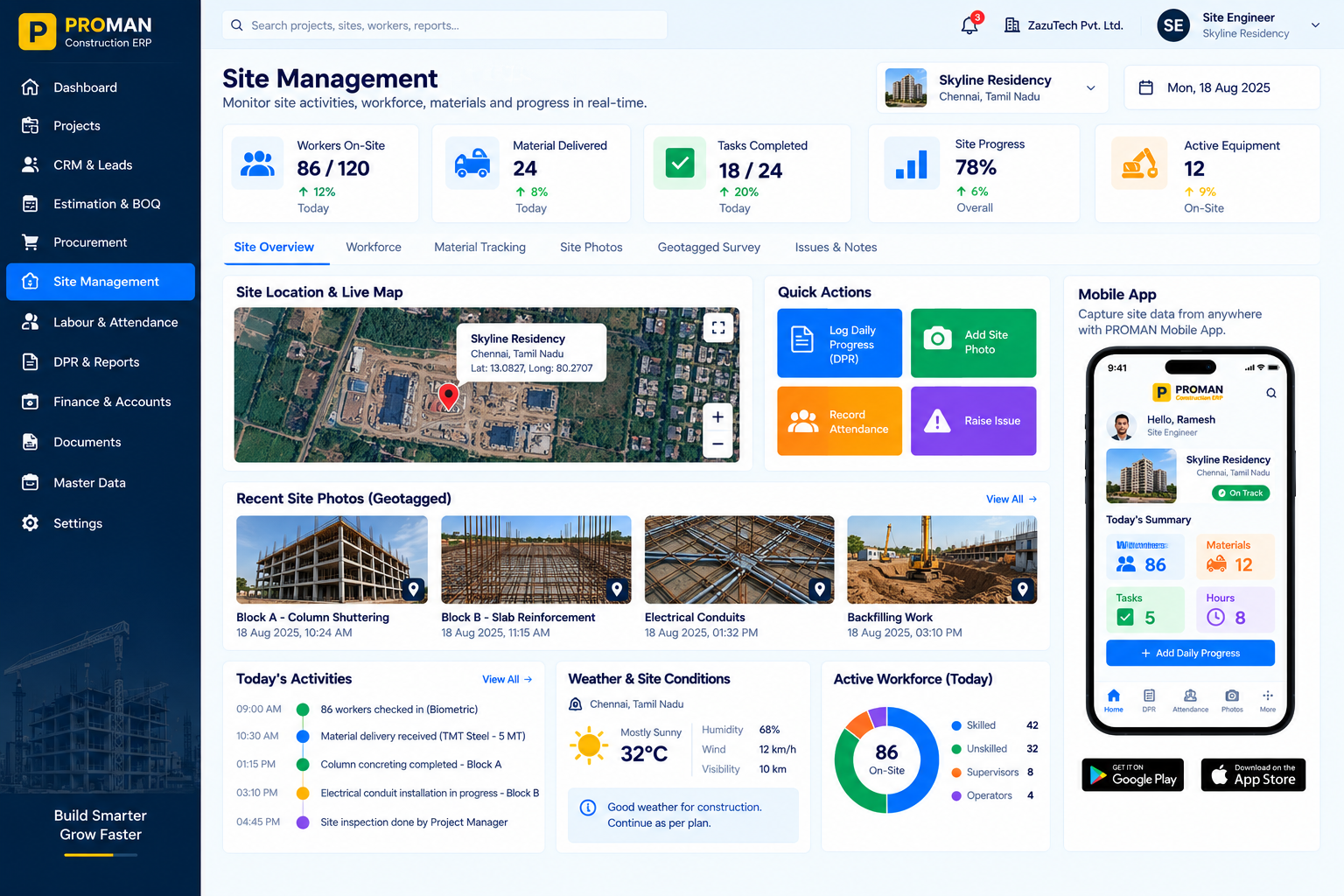This screenshot has width=1344, height=896.
Task: Click geotag pin on Backfilling Work photo
Action: pyautogui.click(x=1023, y=590)
